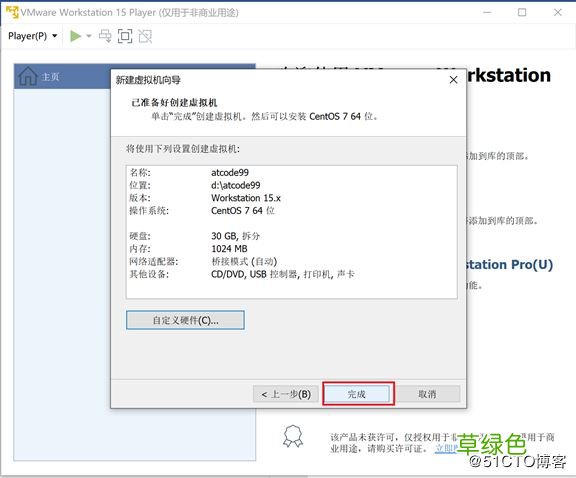Select the 桥接模式 (自动) network value
The height and width of the screenshot is (478, 576).
pos(244,262)
